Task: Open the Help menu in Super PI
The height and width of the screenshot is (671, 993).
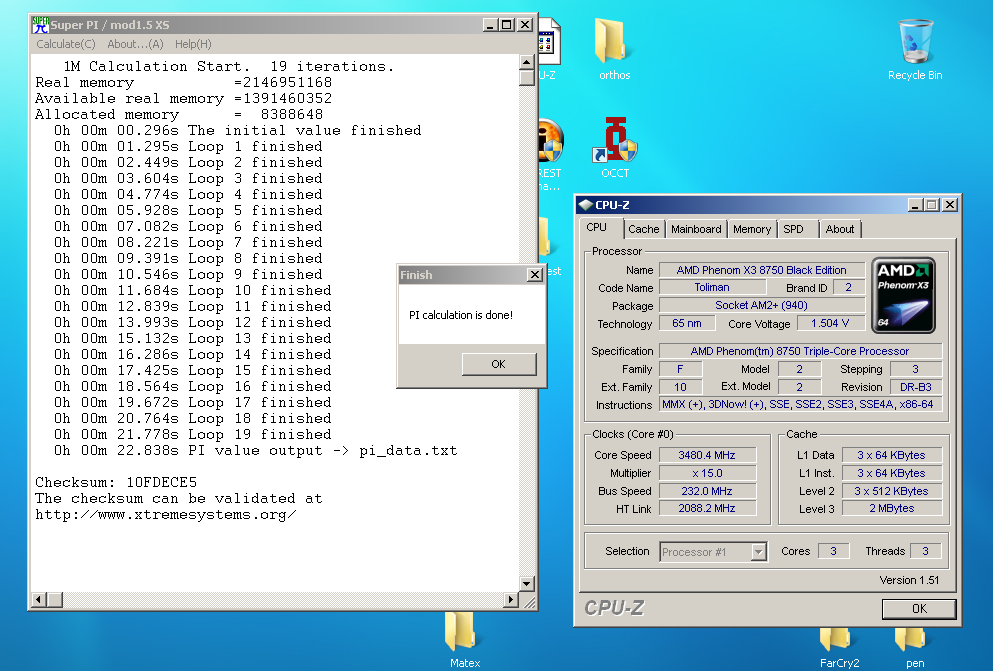Action: [193, 44]
